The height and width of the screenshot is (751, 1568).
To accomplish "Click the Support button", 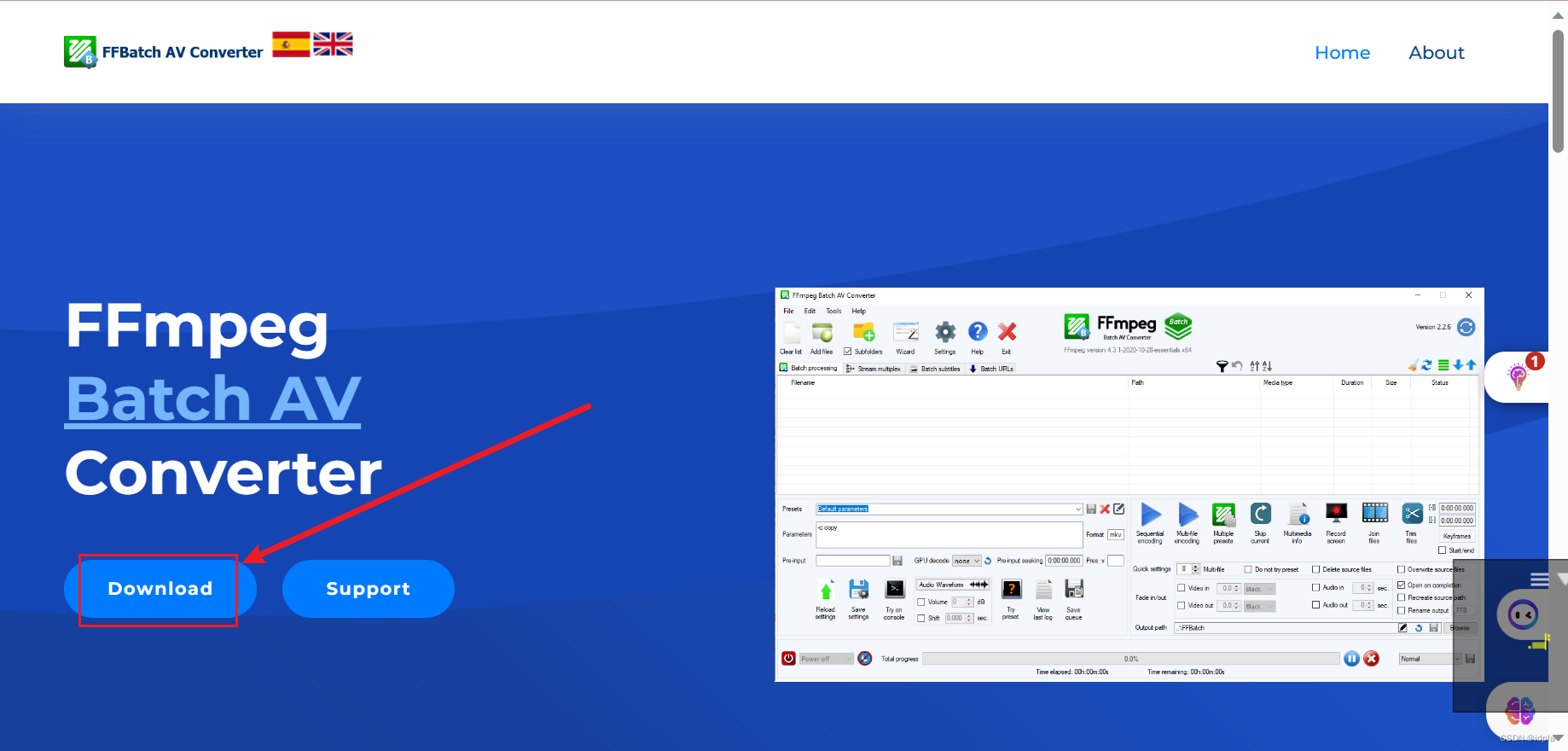I will 369,589.
